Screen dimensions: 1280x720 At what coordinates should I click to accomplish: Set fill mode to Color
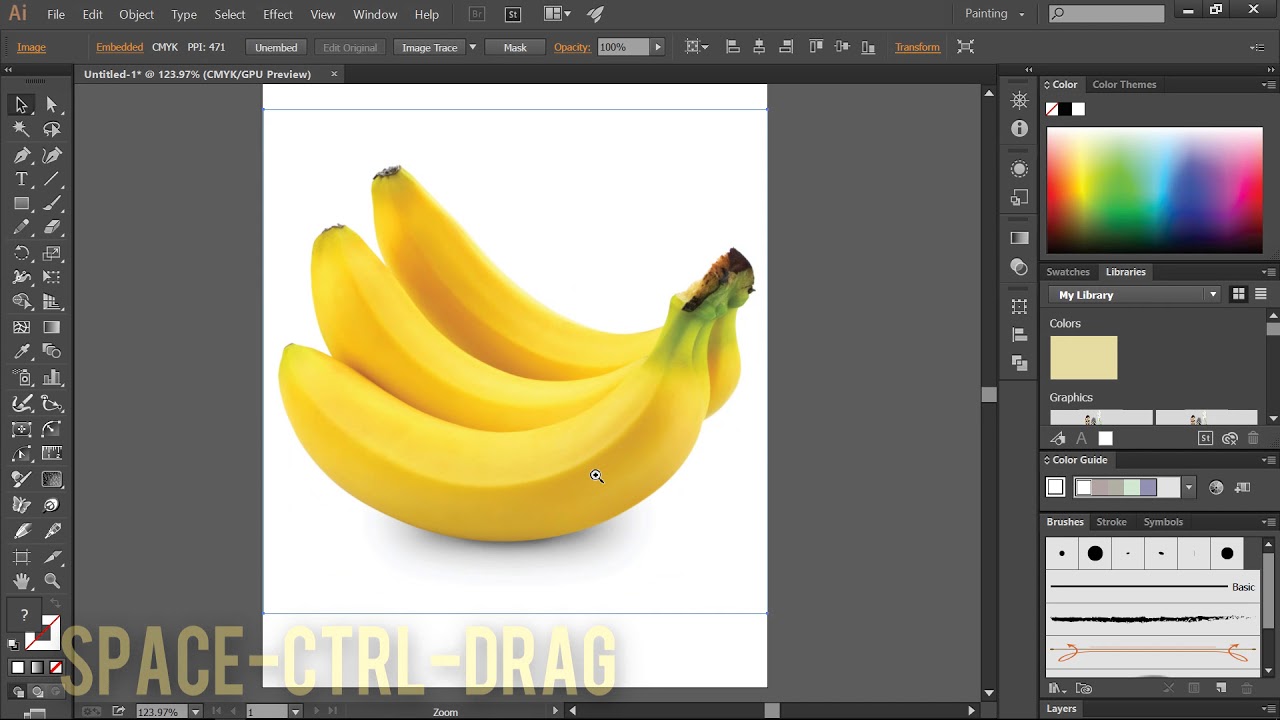(18, 668)
